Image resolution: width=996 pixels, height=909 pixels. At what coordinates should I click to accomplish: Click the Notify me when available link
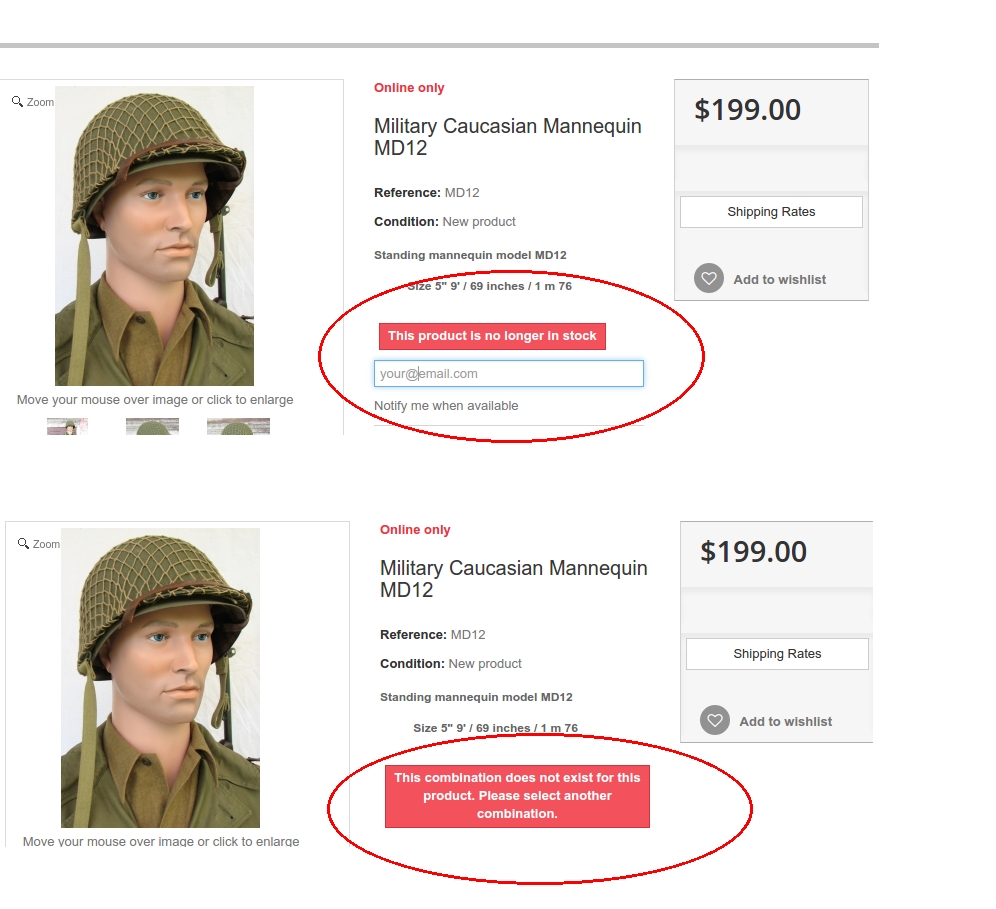446,406
